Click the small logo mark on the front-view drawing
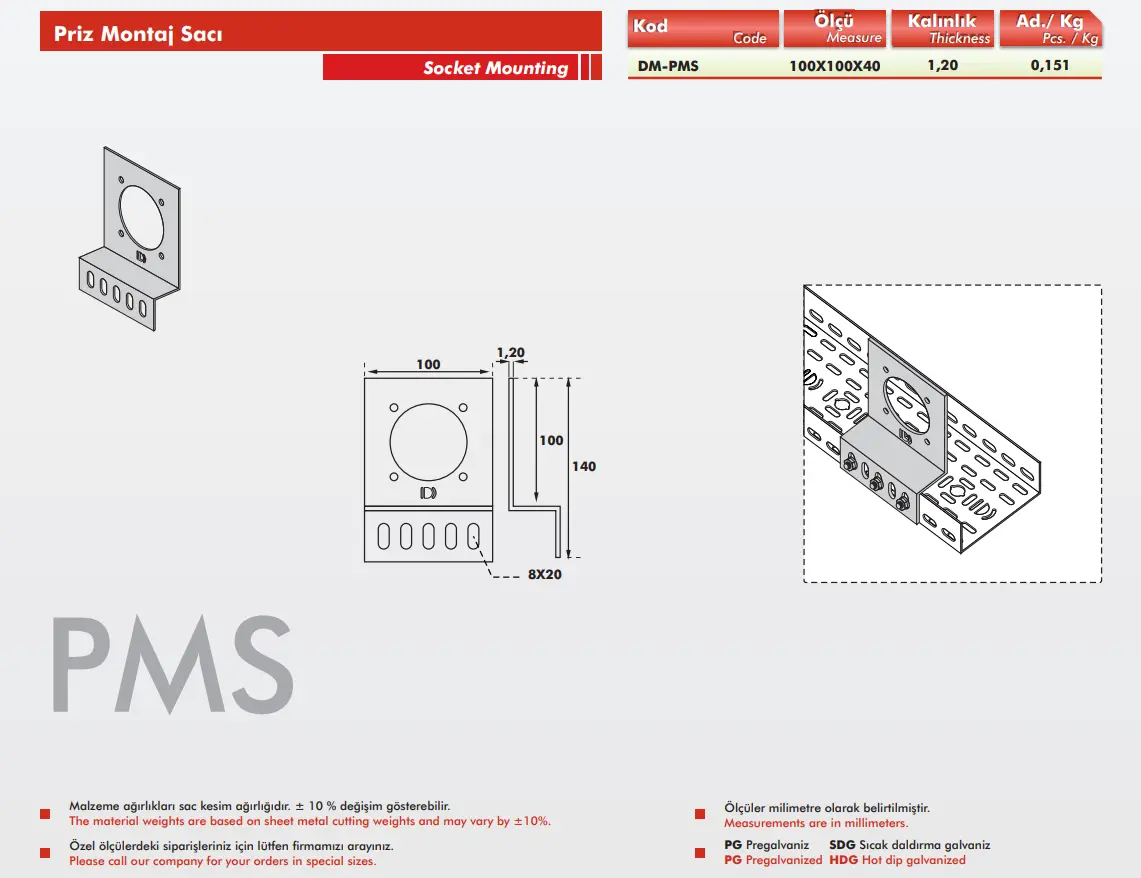The height and width of the screenshot is (878, 1141). tap(428, 493)
